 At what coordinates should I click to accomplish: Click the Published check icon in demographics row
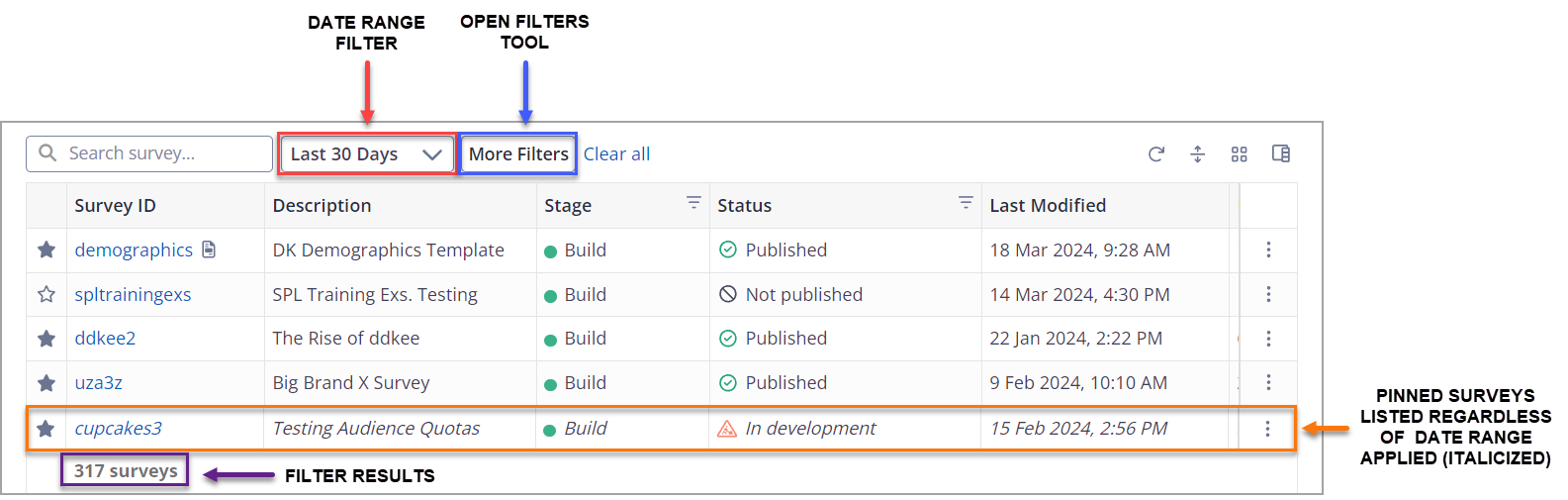tap(727, 250)
